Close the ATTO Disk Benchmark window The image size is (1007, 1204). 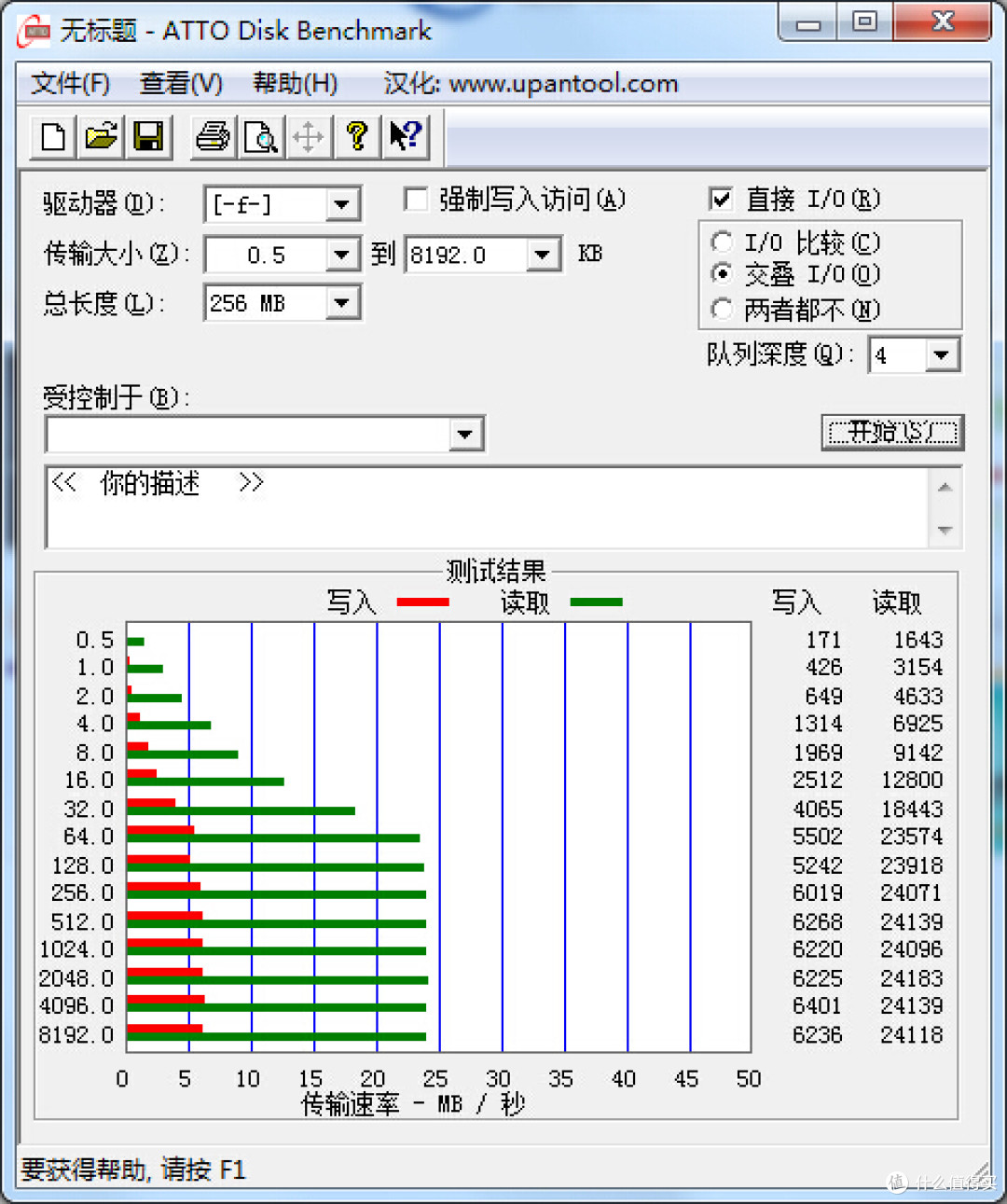point(943,22)
